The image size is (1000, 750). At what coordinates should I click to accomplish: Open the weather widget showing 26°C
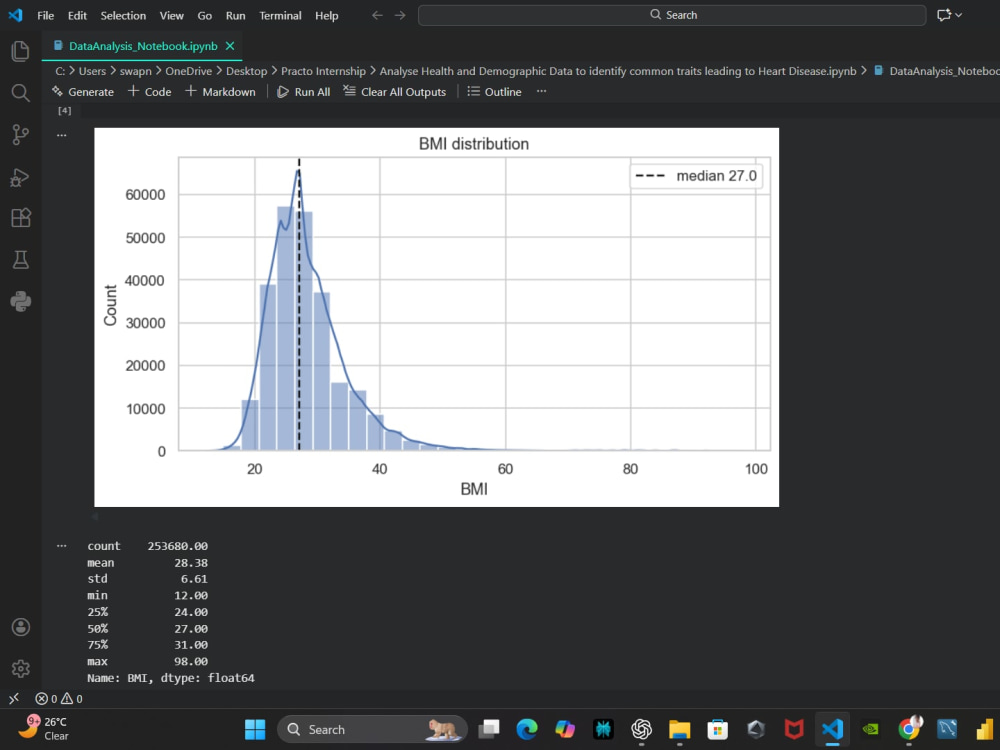click(45, 728)
